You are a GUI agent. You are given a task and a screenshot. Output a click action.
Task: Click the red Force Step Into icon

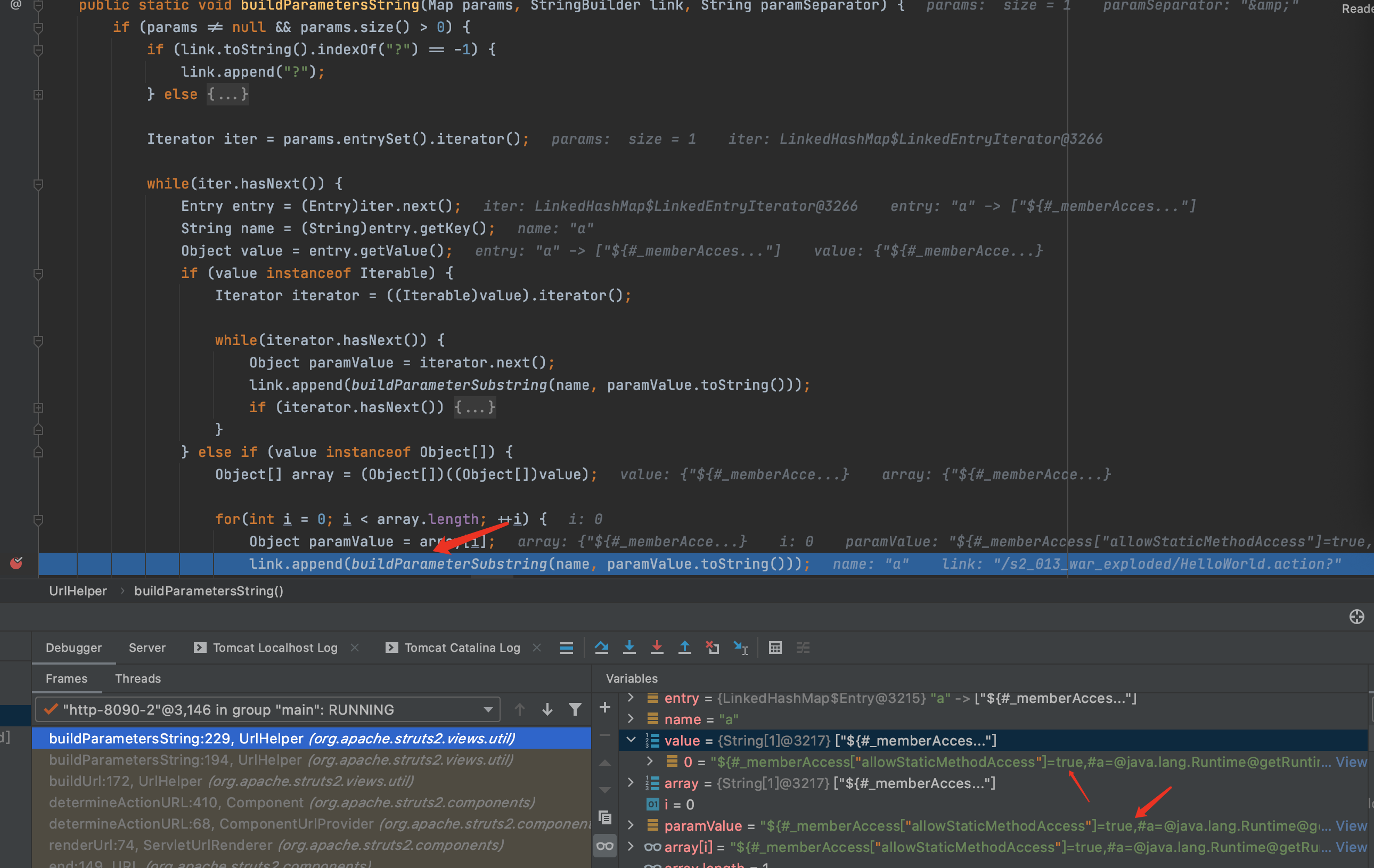click(x=657, y=647)
